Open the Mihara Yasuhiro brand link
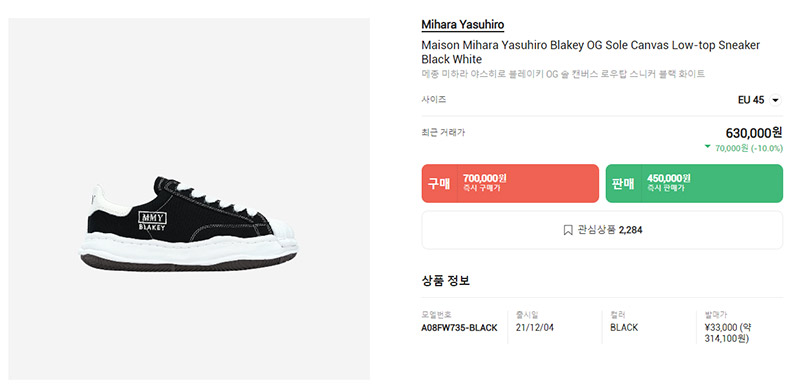 point(462,24)
